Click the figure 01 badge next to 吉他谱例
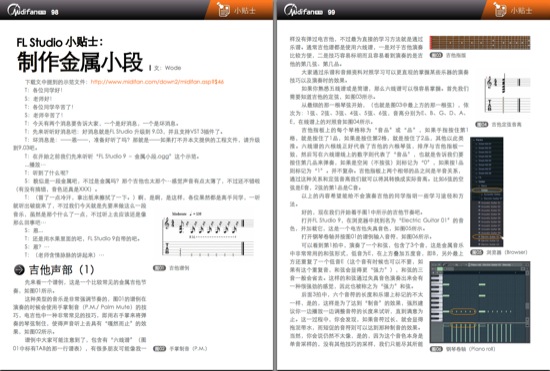550x371 pixels. 159,268
